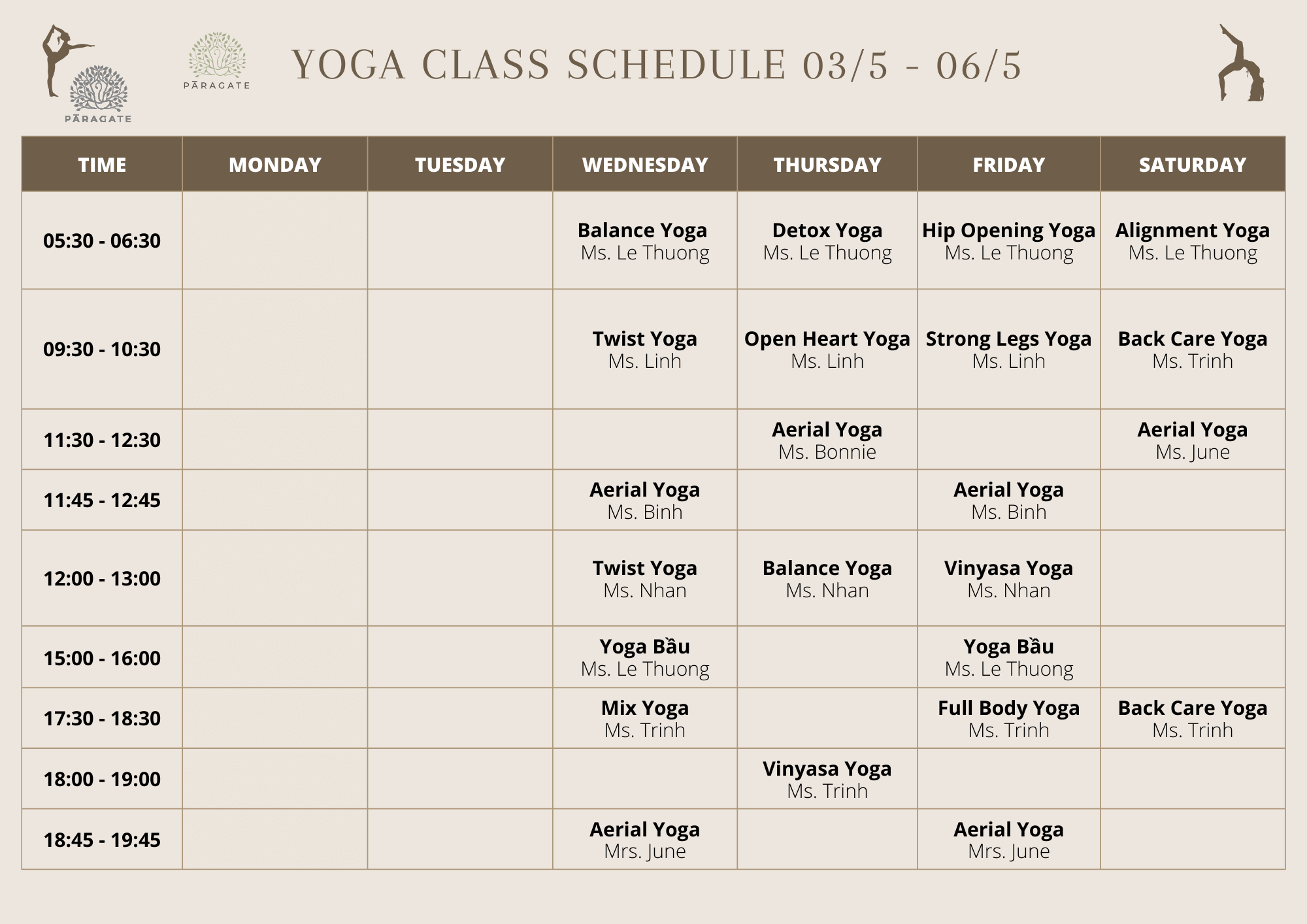Select the WEDNESDAY column header

tap(645, 164)
